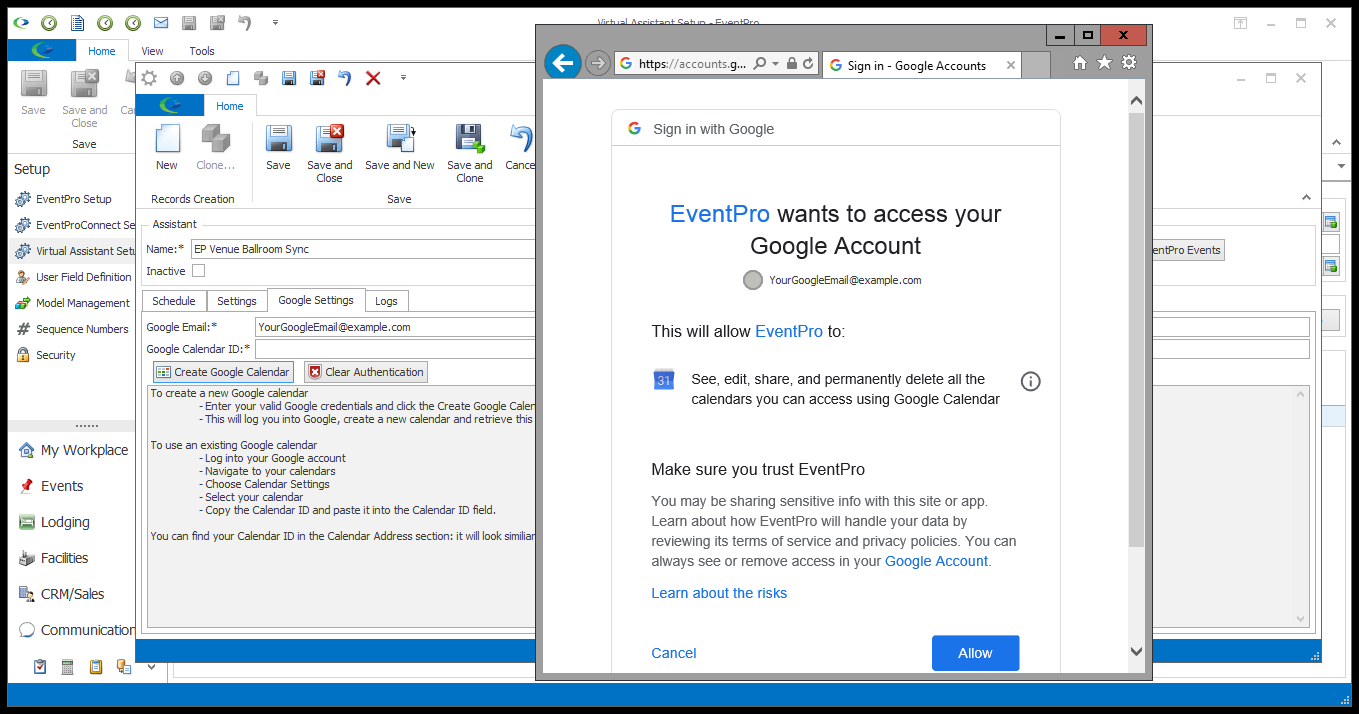This screenshot has height=714, width=1359.
Task: Open Tools tab in main ribbon
Action: pyautogui.click(x=202, y=51)
